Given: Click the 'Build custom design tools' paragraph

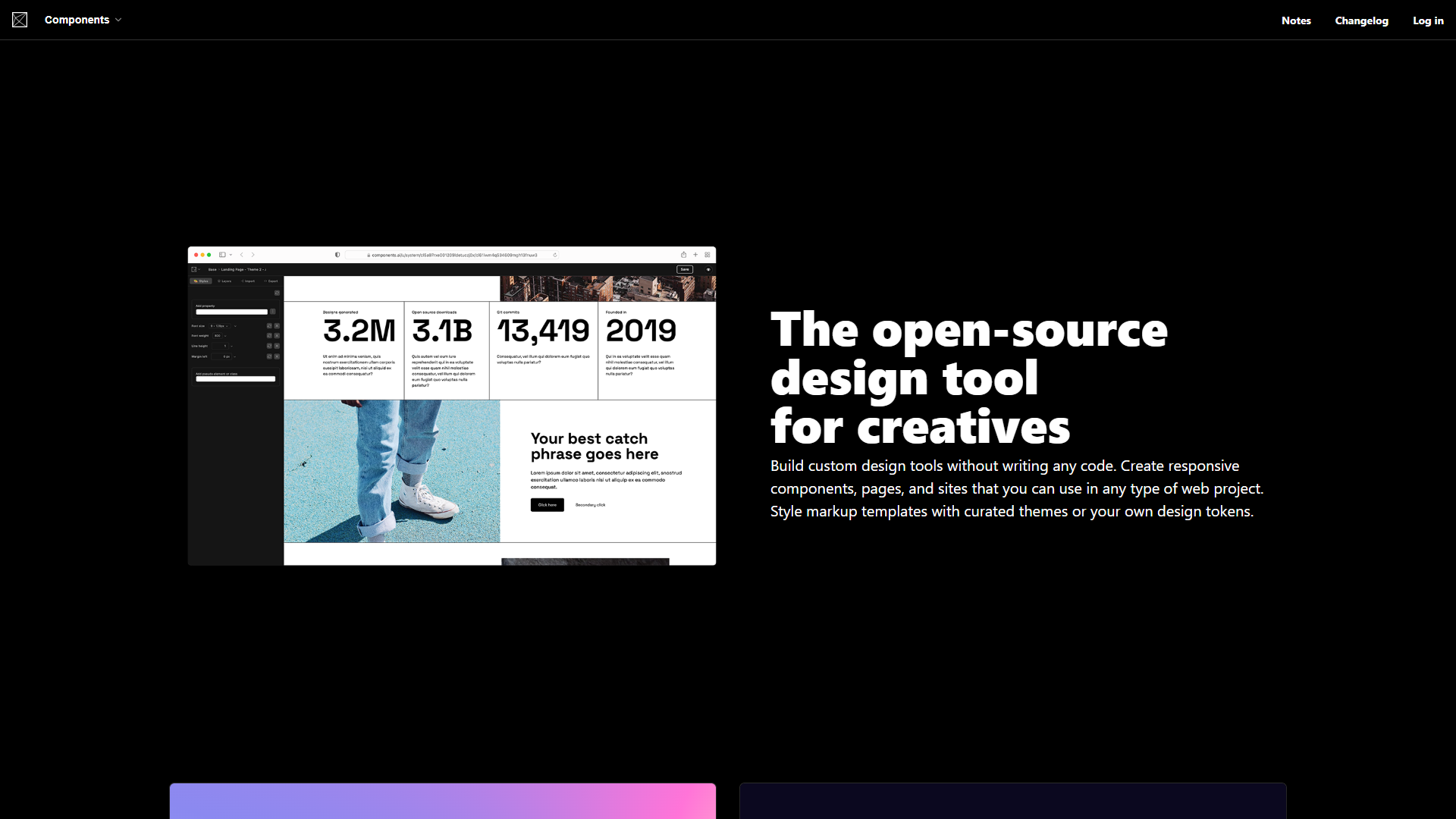Looking at the screenshot, I should pyautogui.click(x=1017, y=488).
